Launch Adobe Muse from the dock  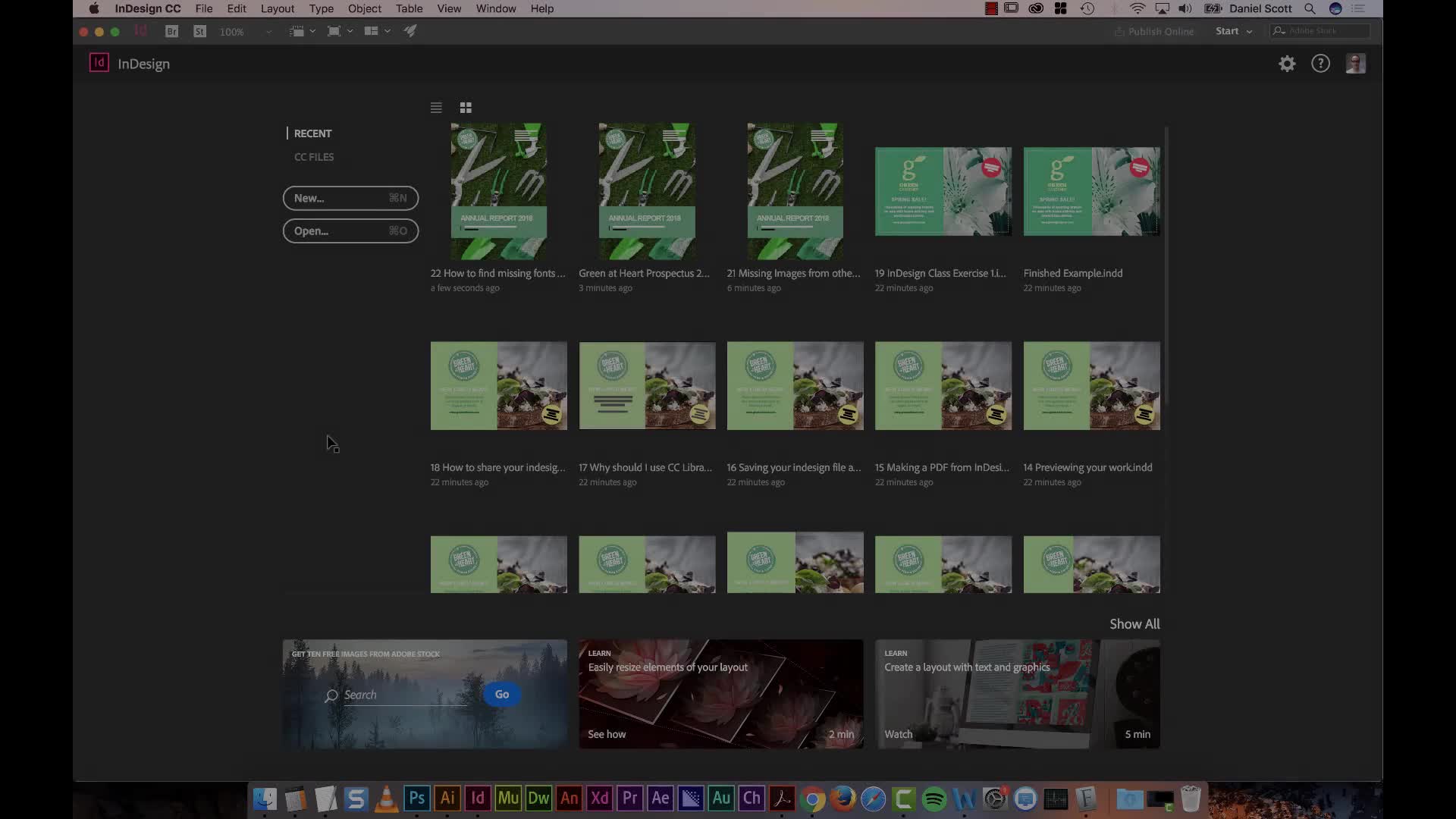508,798
